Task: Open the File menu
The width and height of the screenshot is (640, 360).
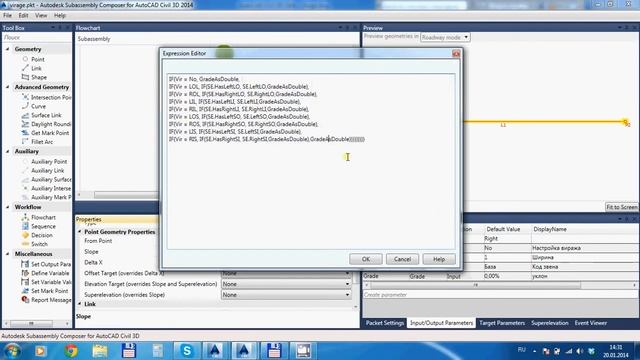Action: [7, 16]
